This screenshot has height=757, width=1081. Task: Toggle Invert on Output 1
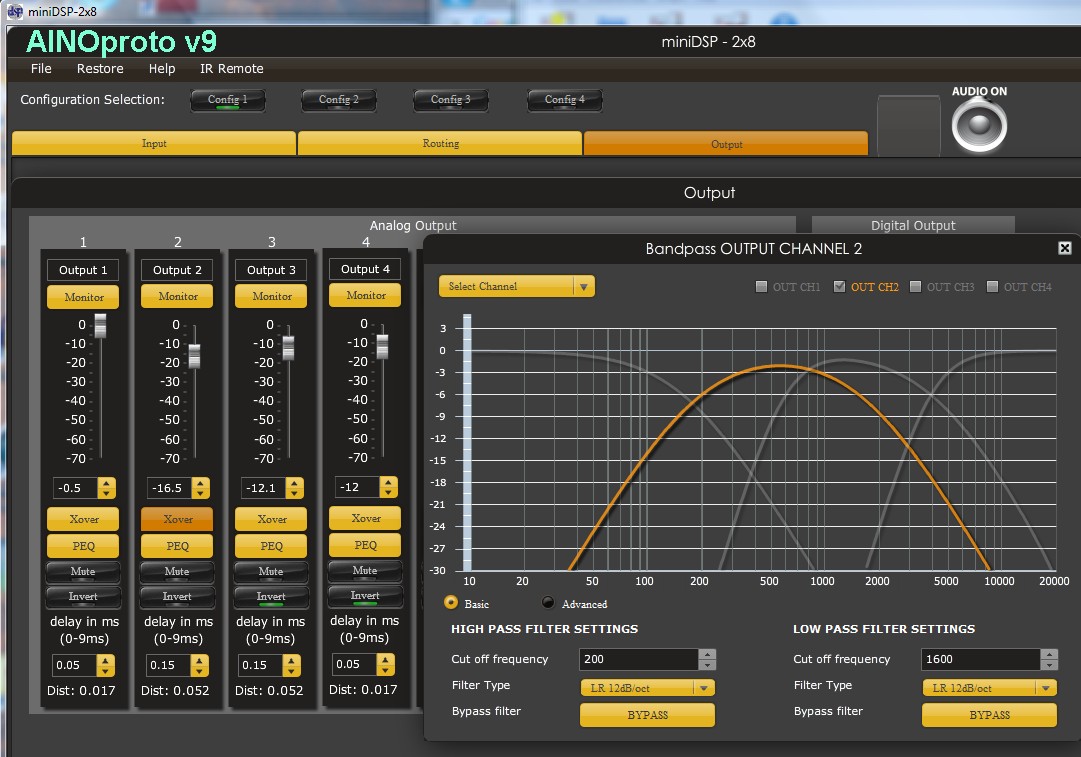83,596
